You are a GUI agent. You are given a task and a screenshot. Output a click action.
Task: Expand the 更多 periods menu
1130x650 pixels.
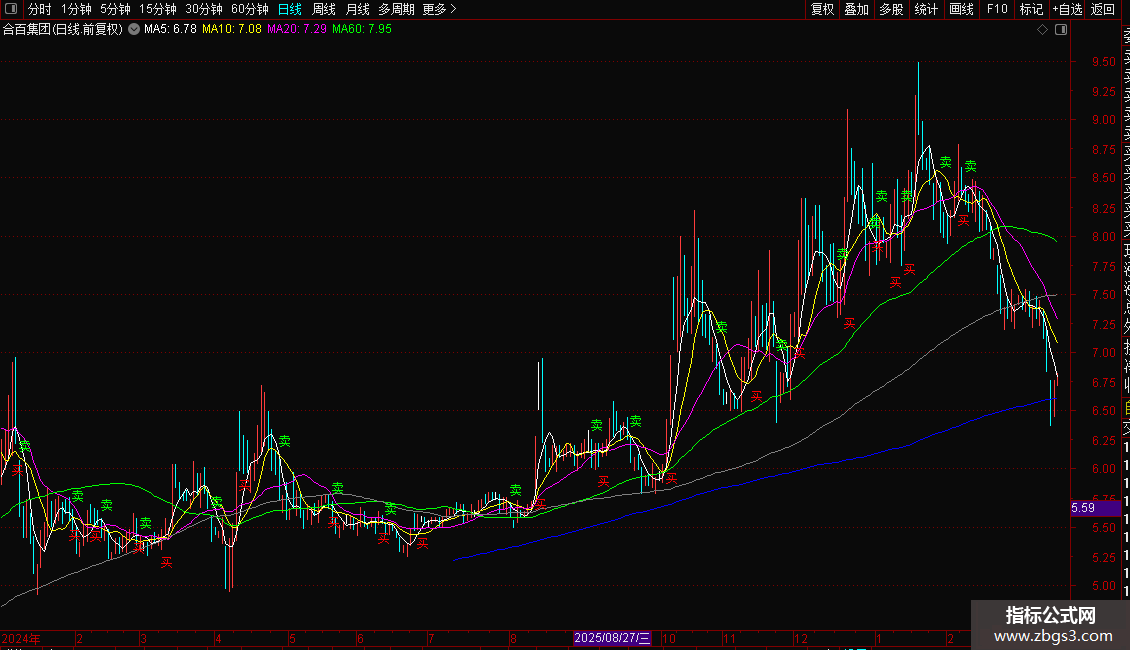click(439, 9)
